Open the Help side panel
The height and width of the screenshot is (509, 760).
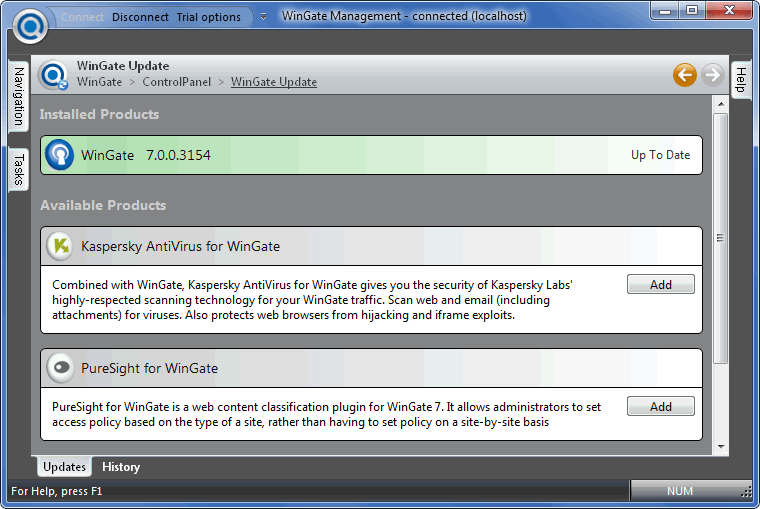741,80
